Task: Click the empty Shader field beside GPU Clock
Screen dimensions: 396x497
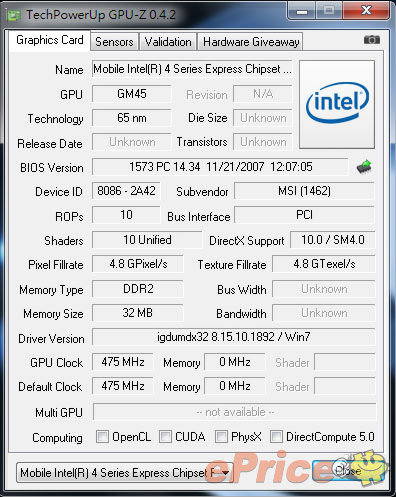Action: pyautogui.click(x=345, y=362)
